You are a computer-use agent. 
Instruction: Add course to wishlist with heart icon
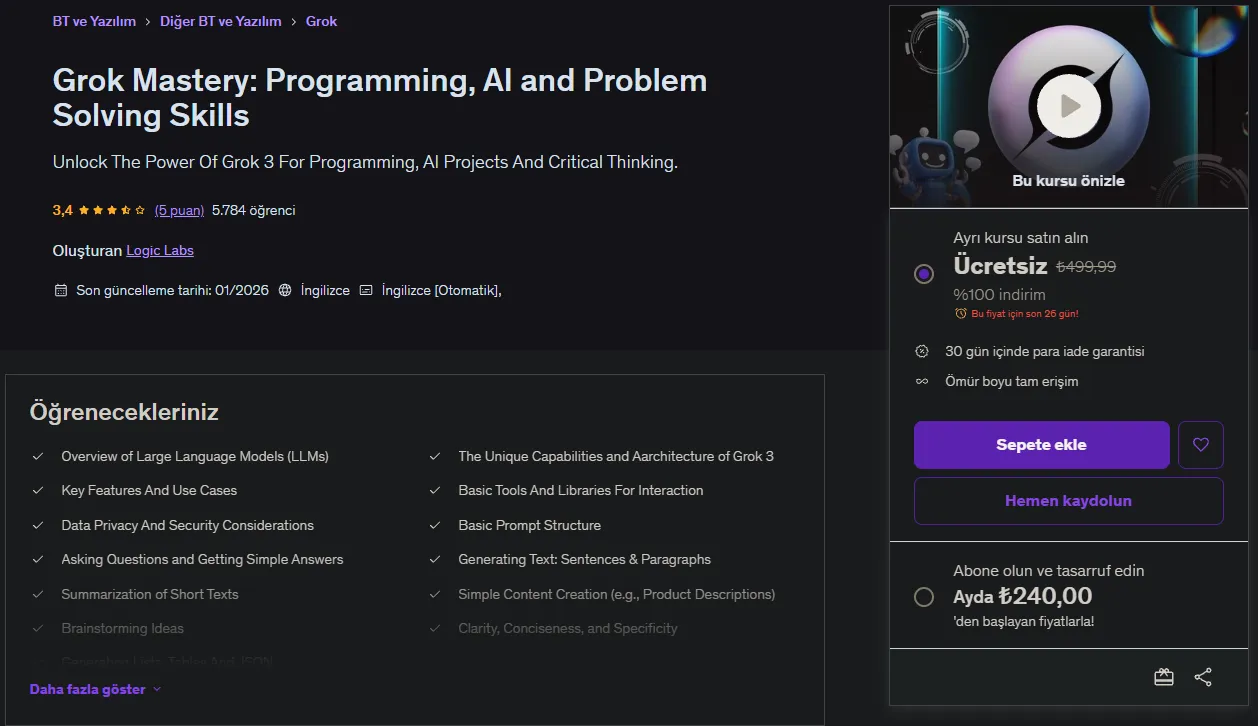[1201, 445]
